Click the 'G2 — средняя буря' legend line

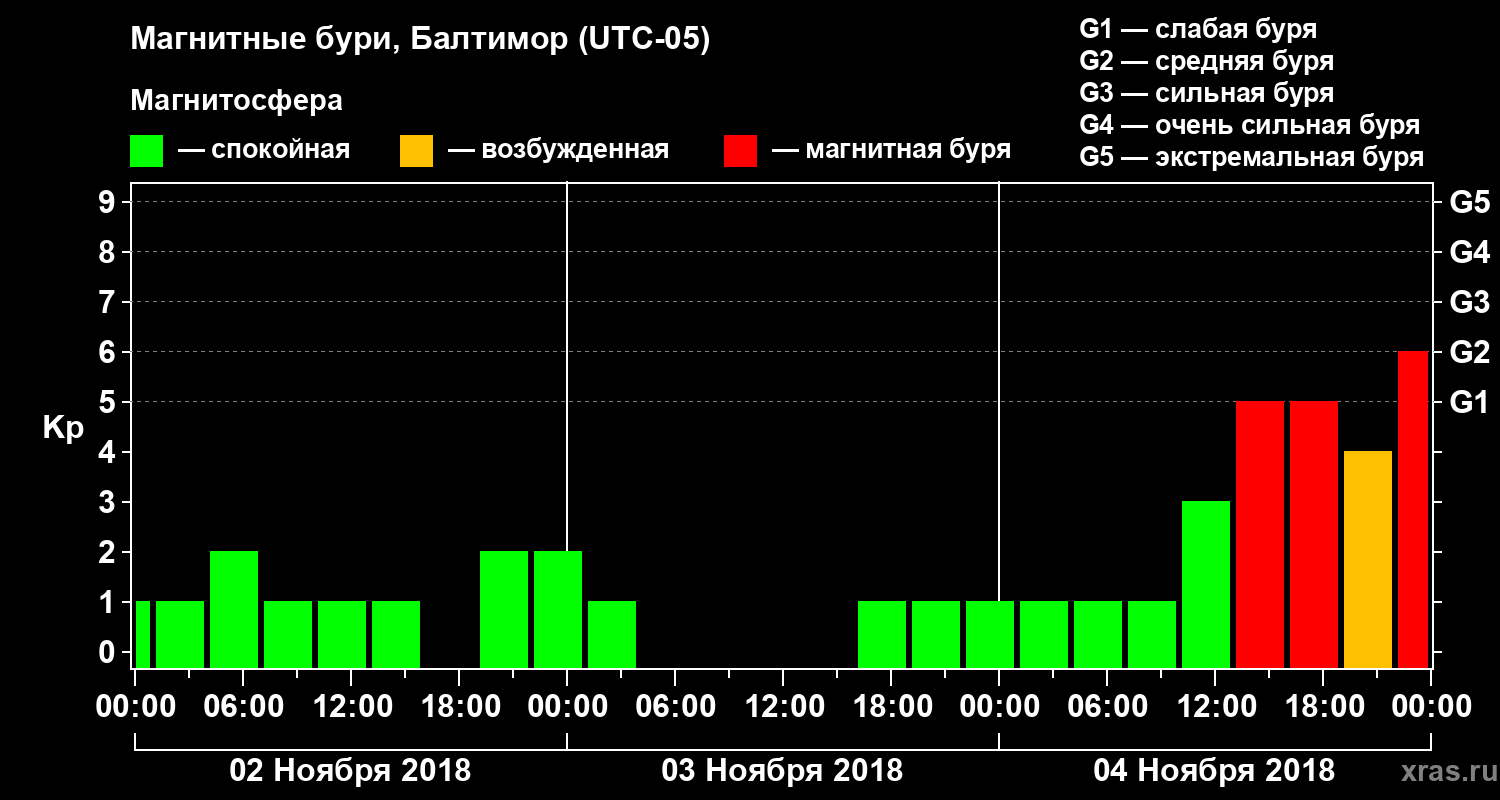(1206, 61)
